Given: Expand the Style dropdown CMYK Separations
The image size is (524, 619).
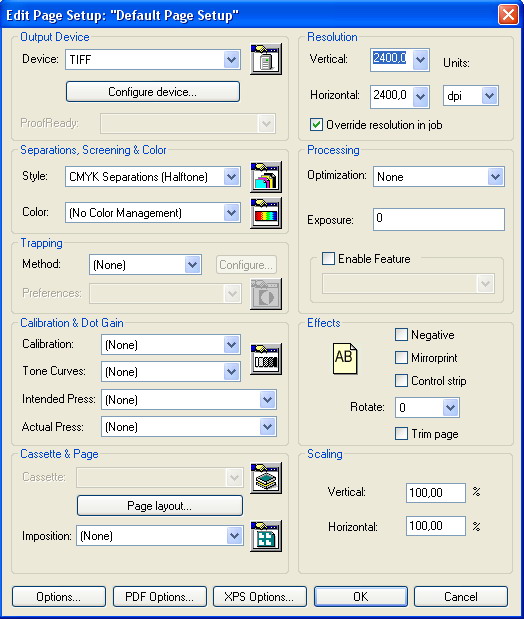Looking at the screenshot, I should point(231,176).
